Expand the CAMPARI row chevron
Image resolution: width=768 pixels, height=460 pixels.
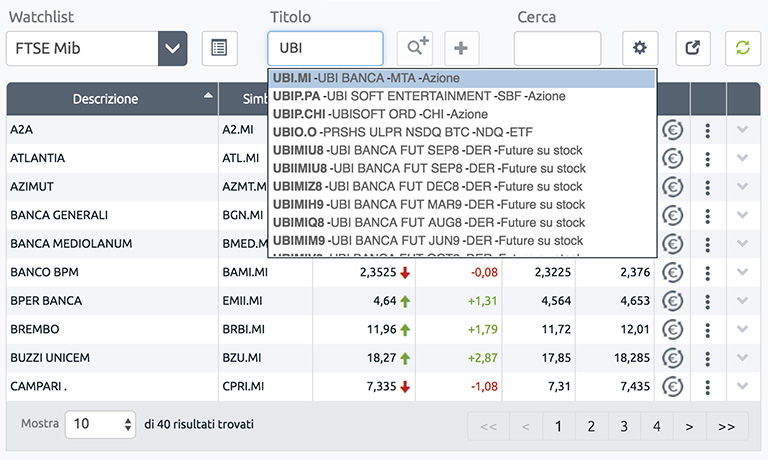point(743,386)
